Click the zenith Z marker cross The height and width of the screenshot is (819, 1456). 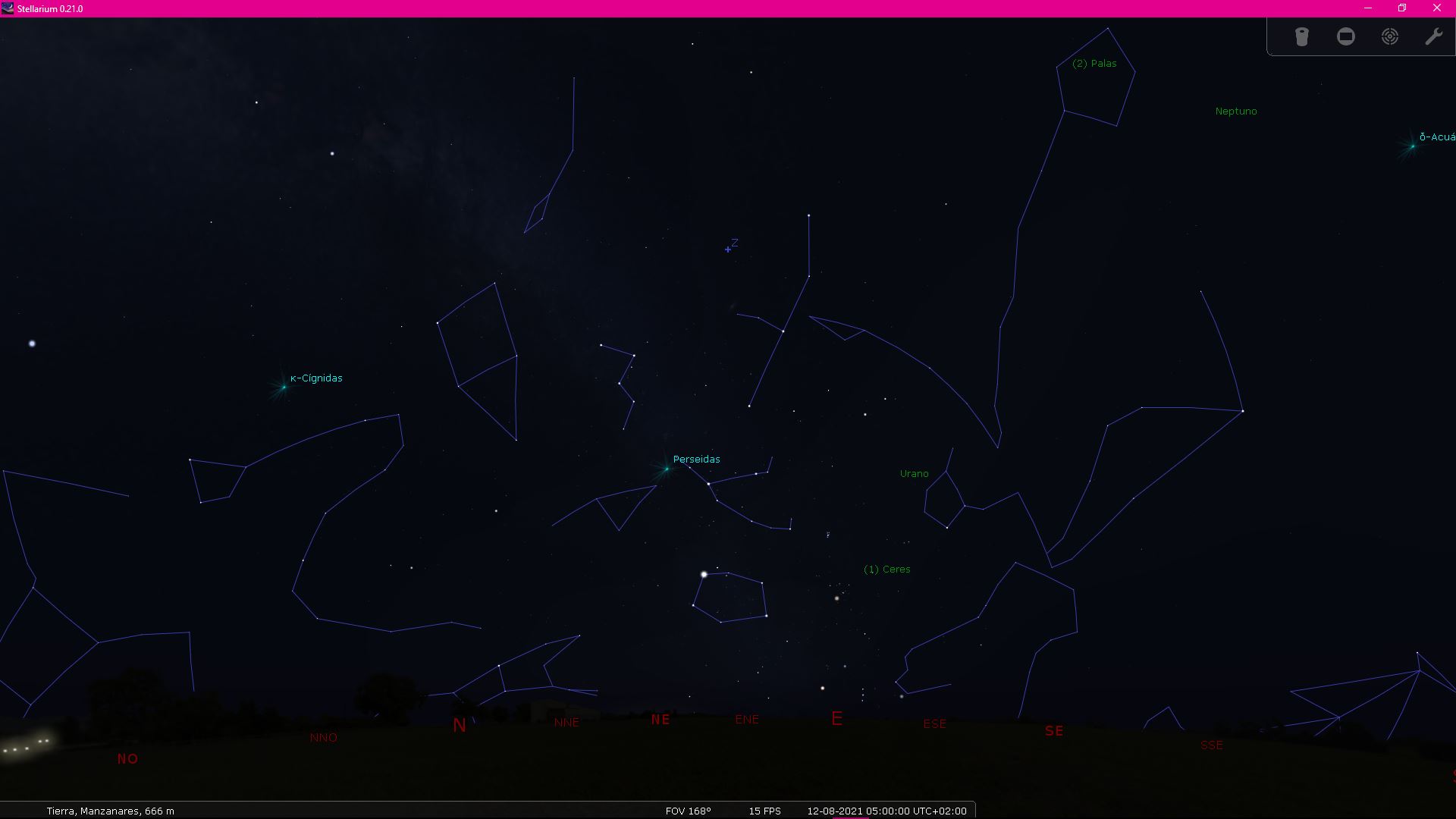point(728,249)
